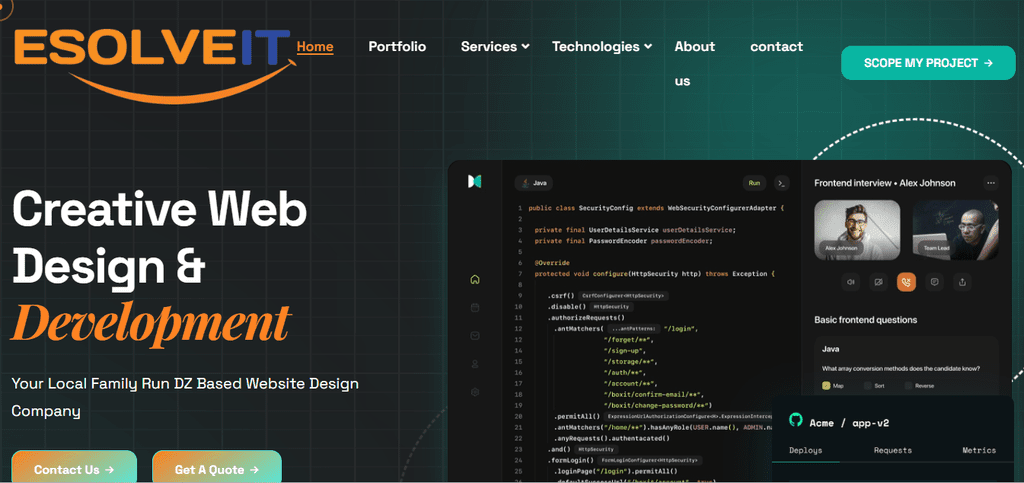1024x483 pixels.
Task: Click the SCOPE MY PROJECT button
Action: pyautogui.click(x=928, y=63)
